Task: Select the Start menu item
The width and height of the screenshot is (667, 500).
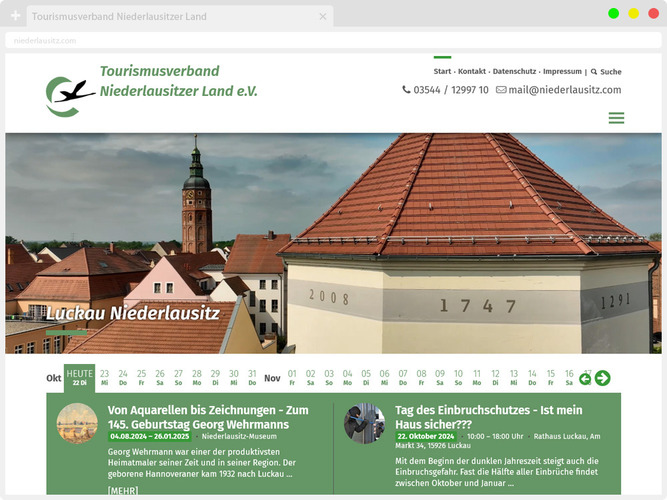Action: [442, 72]
